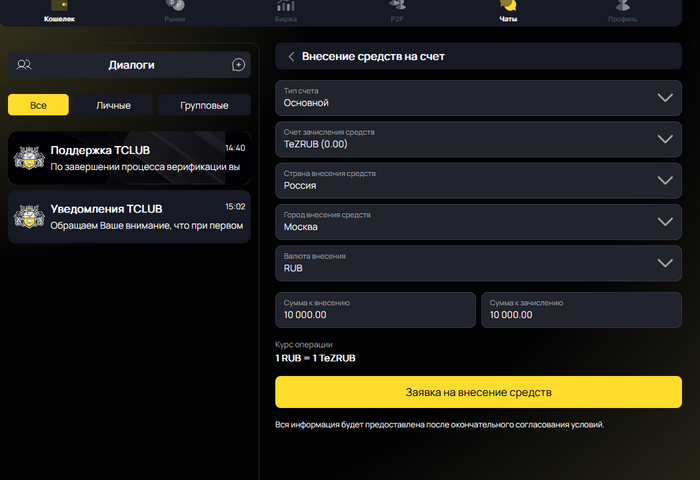Go to Рынки markets section
The image size is (700, 480).
(174, 6)
